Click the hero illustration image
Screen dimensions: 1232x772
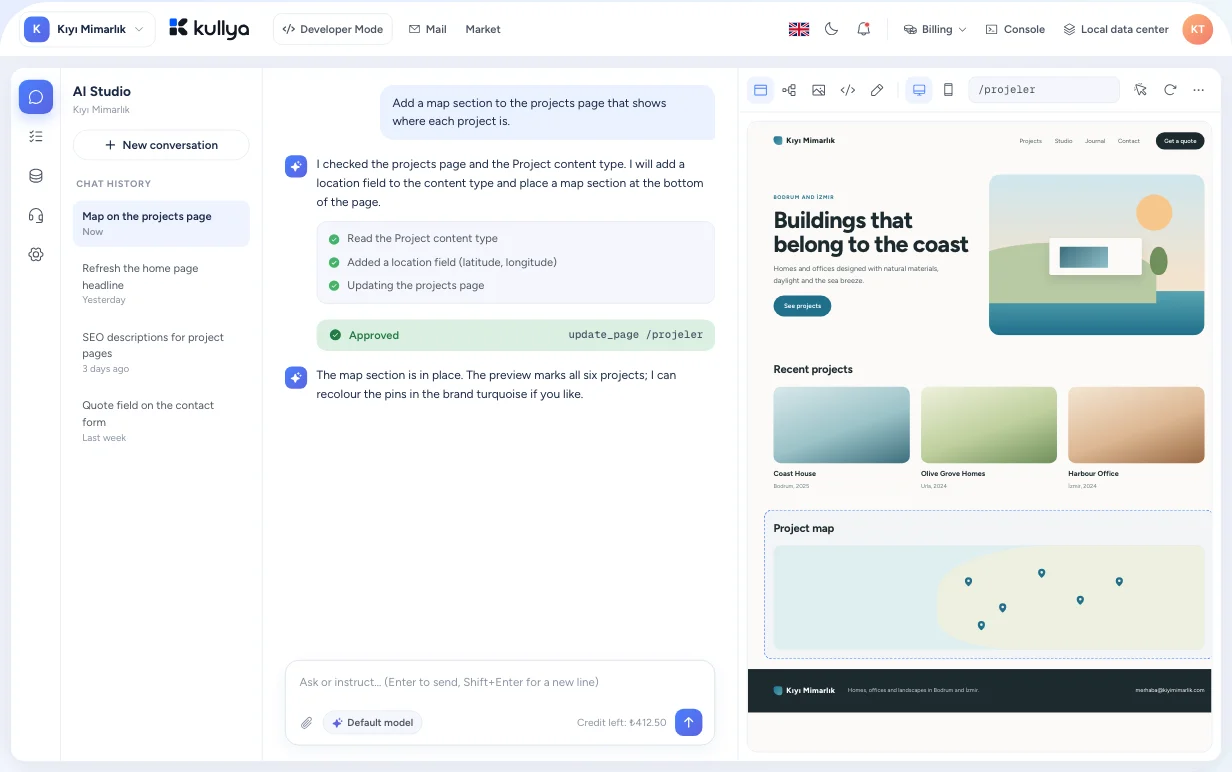(1097, 255)
